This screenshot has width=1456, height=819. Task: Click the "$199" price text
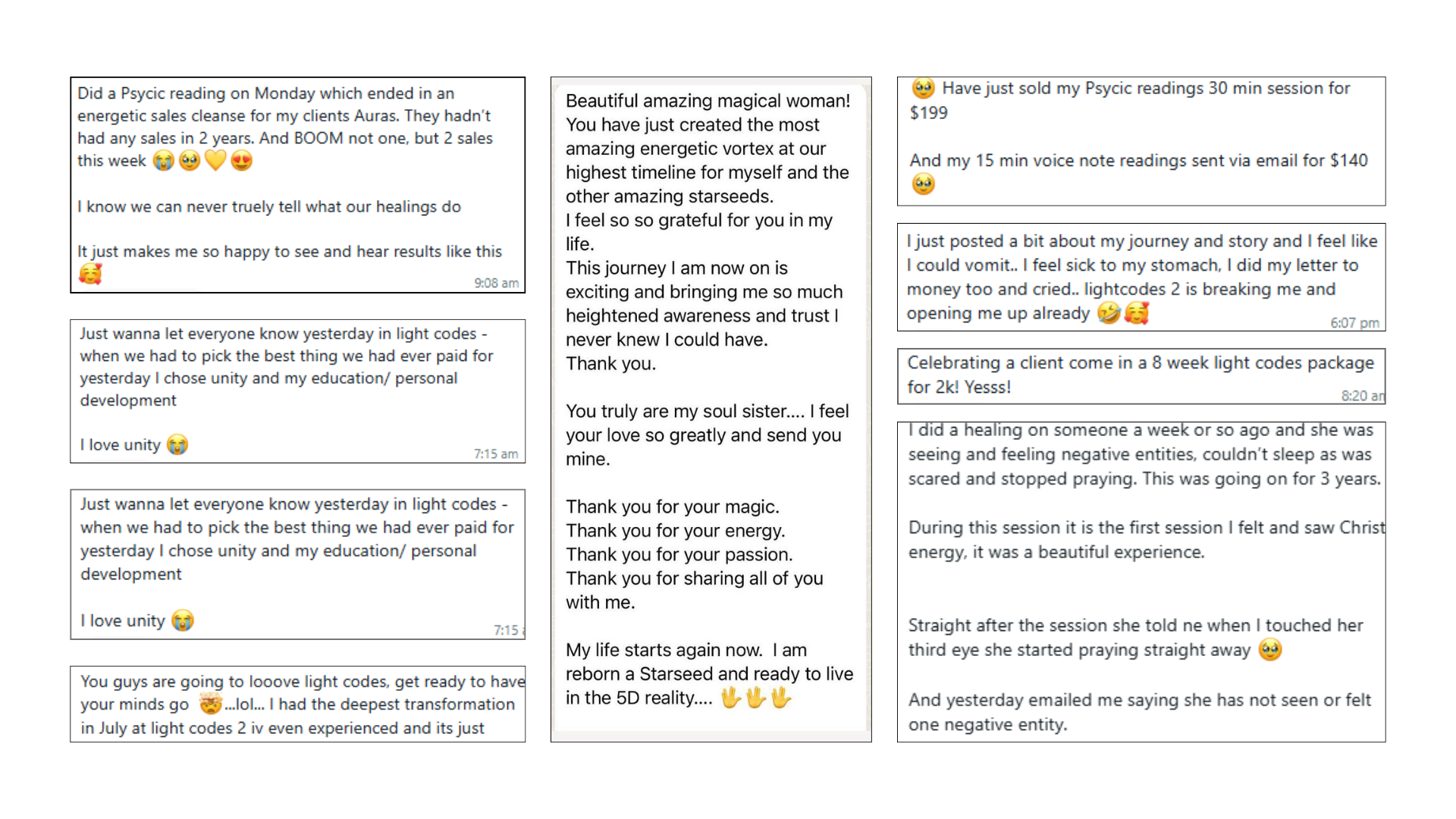click(x=929, y=113)
